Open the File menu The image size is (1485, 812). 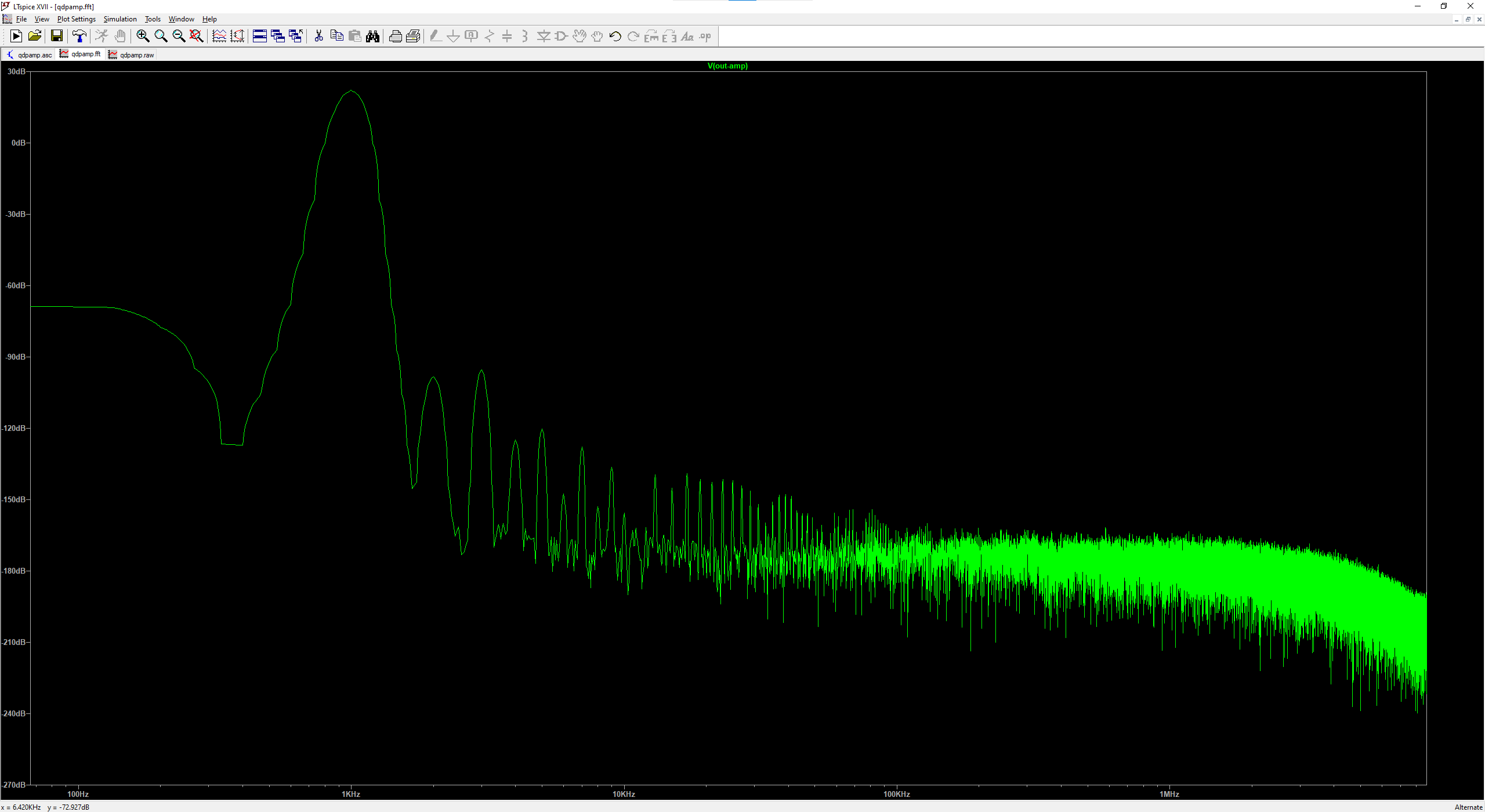coord(21,19)
